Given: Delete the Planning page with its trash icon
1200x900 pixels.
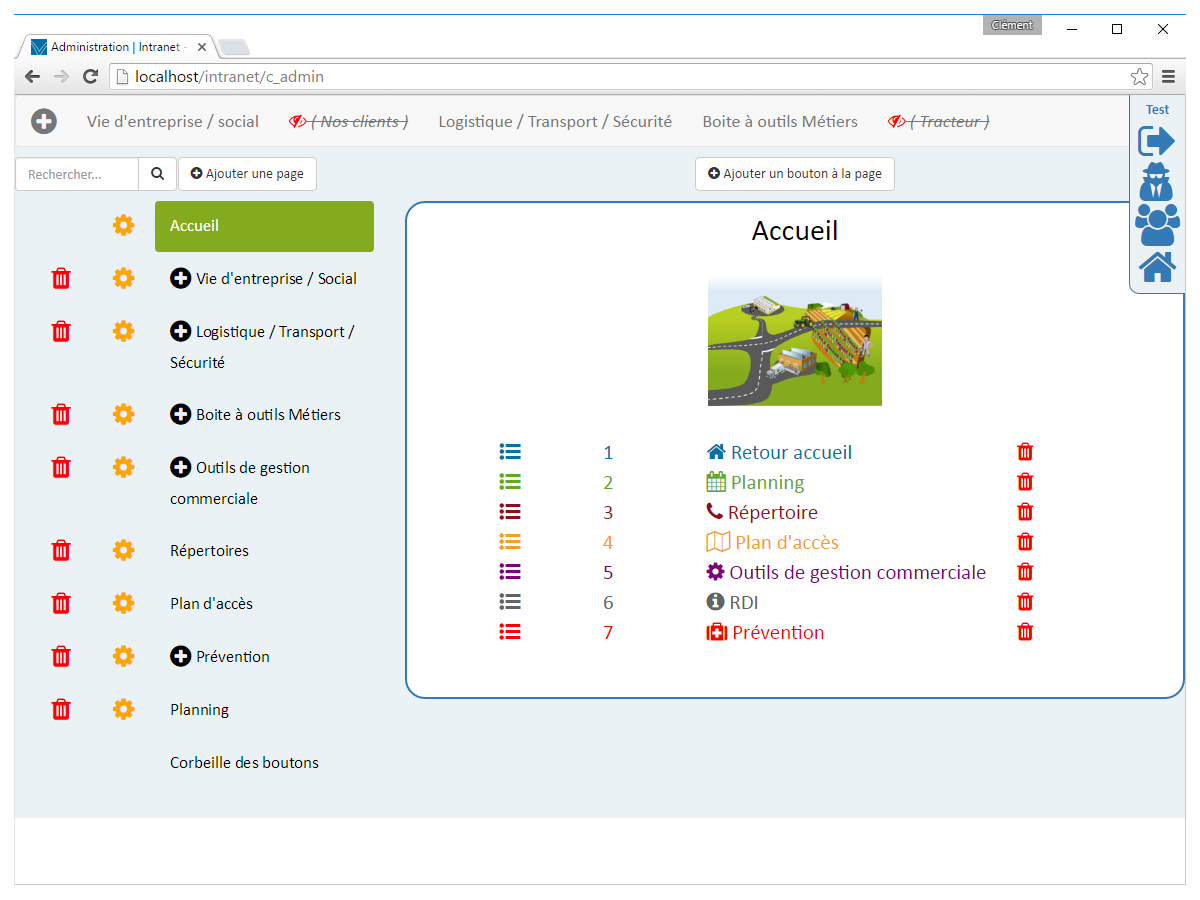Looking at the screenshot, I should [x=61, y=709].
